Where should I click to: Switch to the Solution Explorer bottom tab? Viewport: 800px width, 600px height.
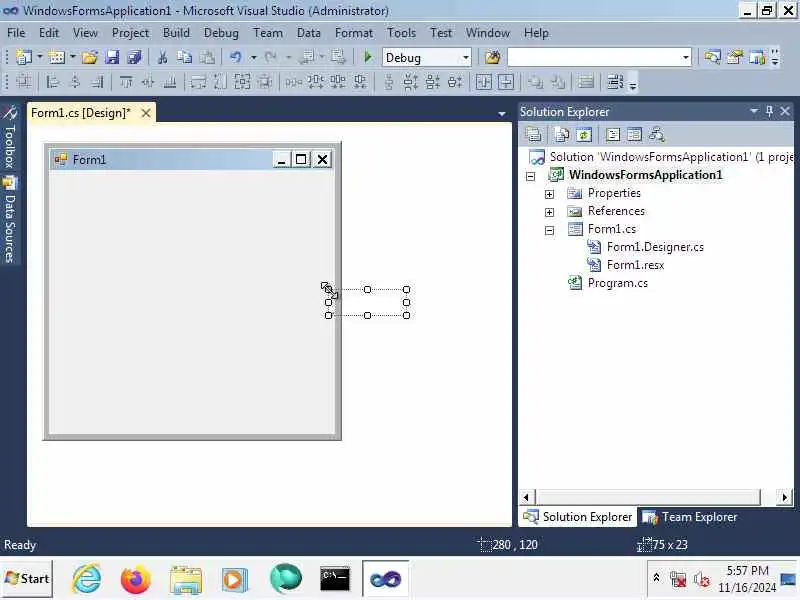coord(578,517)
